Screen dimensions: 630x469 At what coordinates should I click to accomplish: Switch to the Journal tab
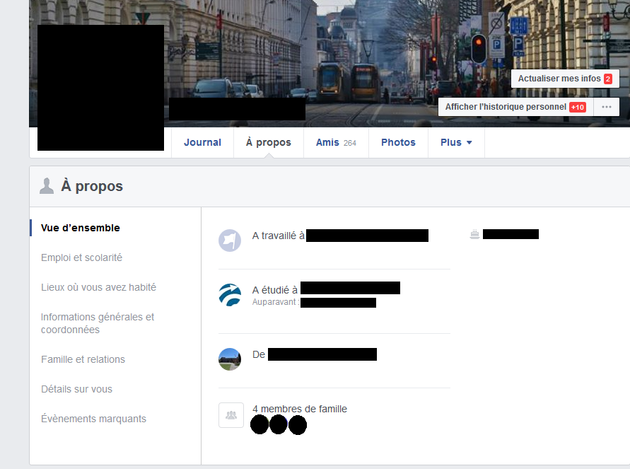[202, 143]
